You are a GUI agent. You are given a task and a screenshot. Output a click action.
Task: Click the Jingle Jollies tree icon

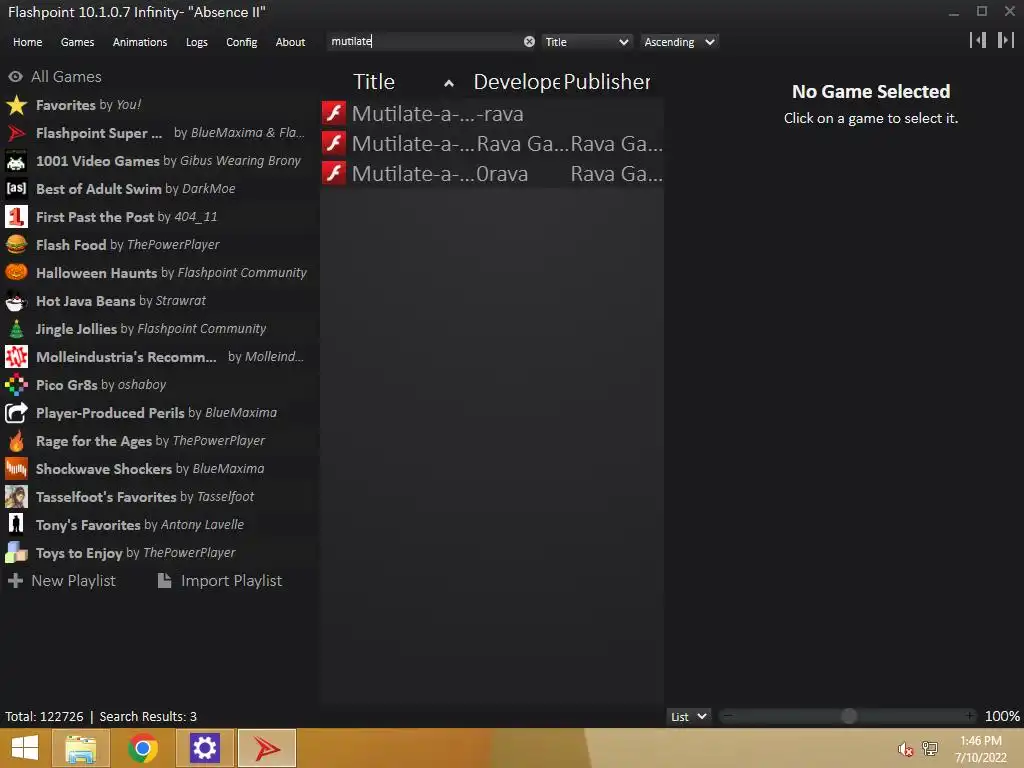16,328
